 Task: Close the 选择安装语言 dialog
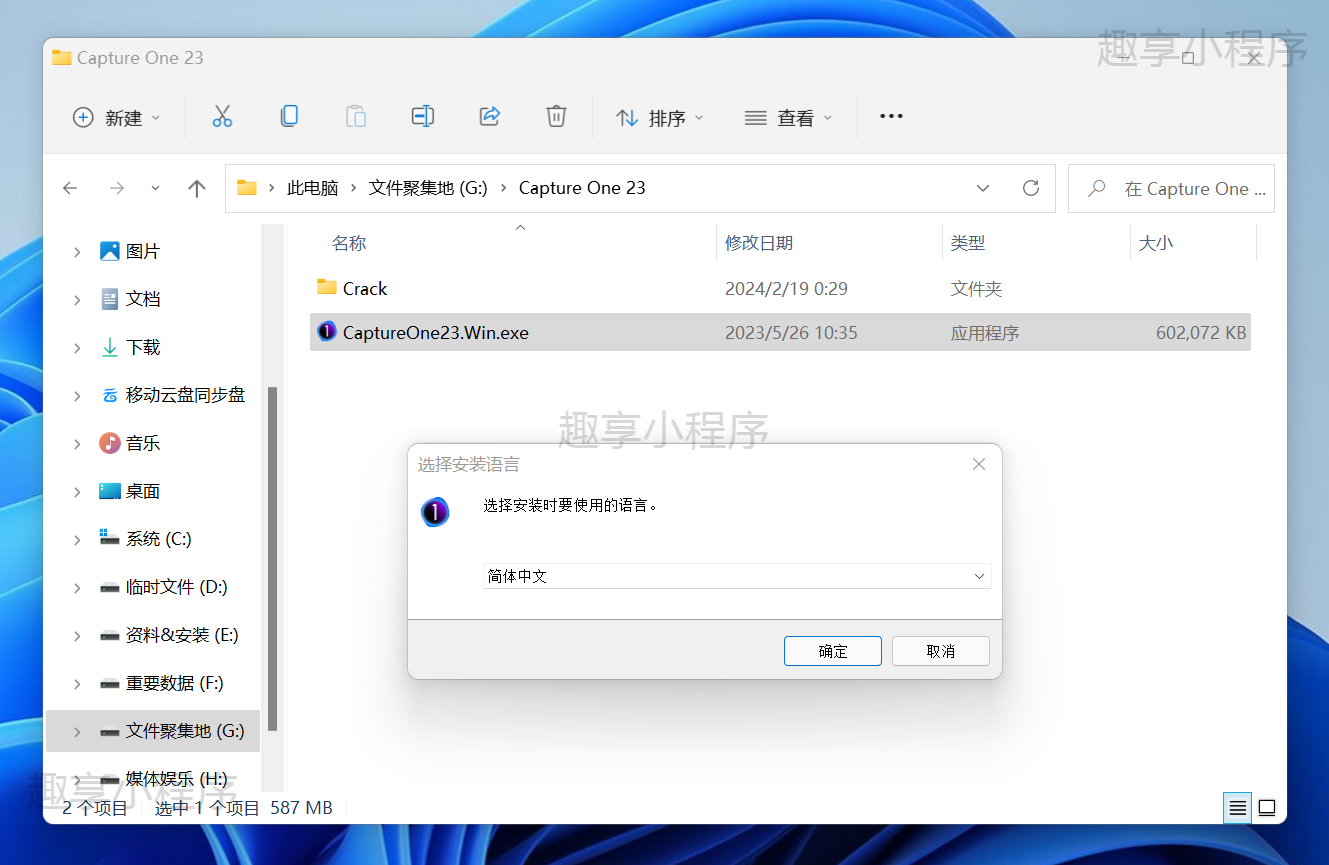point(979,464)
